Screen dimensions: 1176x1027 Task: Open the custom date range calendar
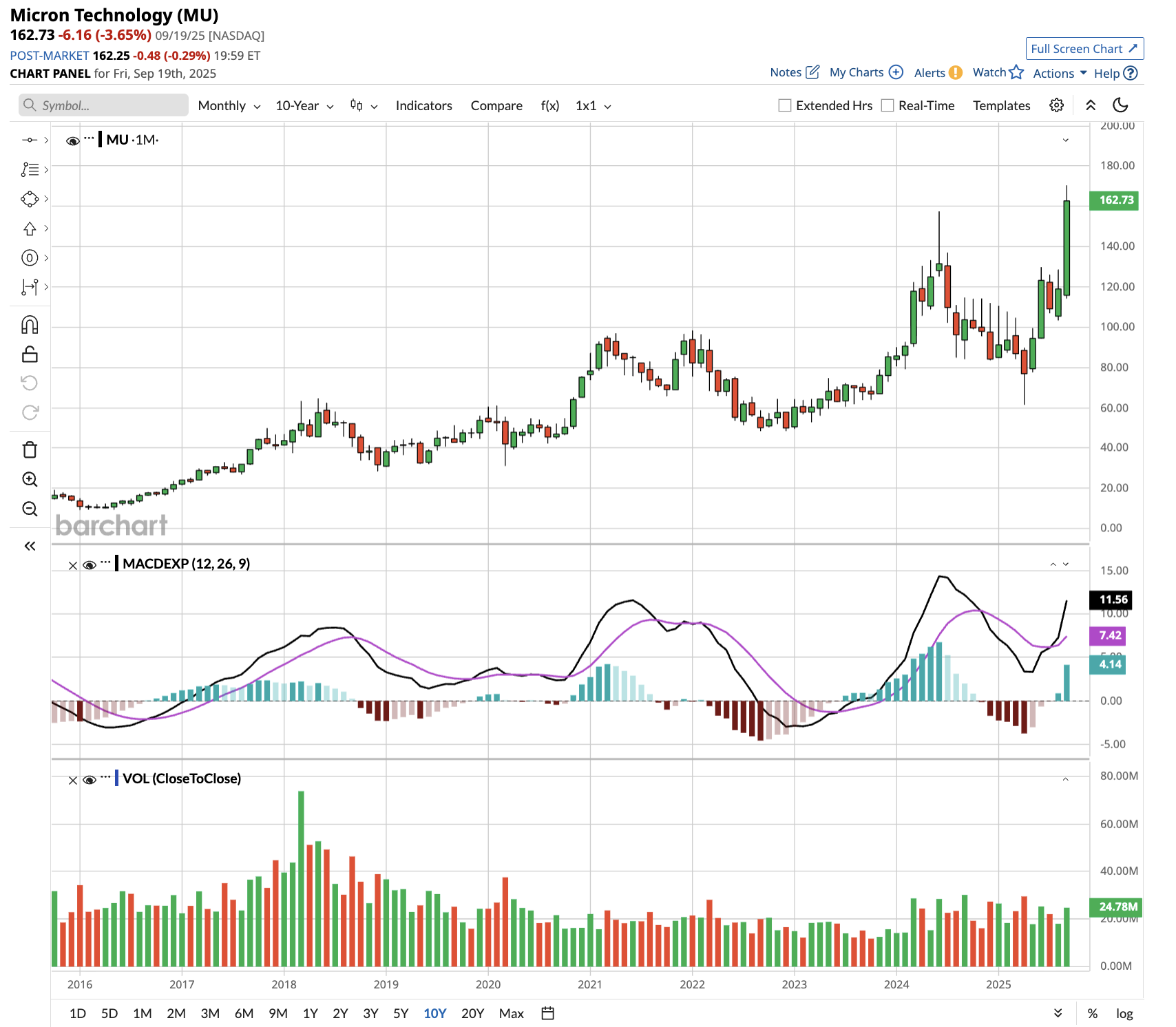(547, 1013)
